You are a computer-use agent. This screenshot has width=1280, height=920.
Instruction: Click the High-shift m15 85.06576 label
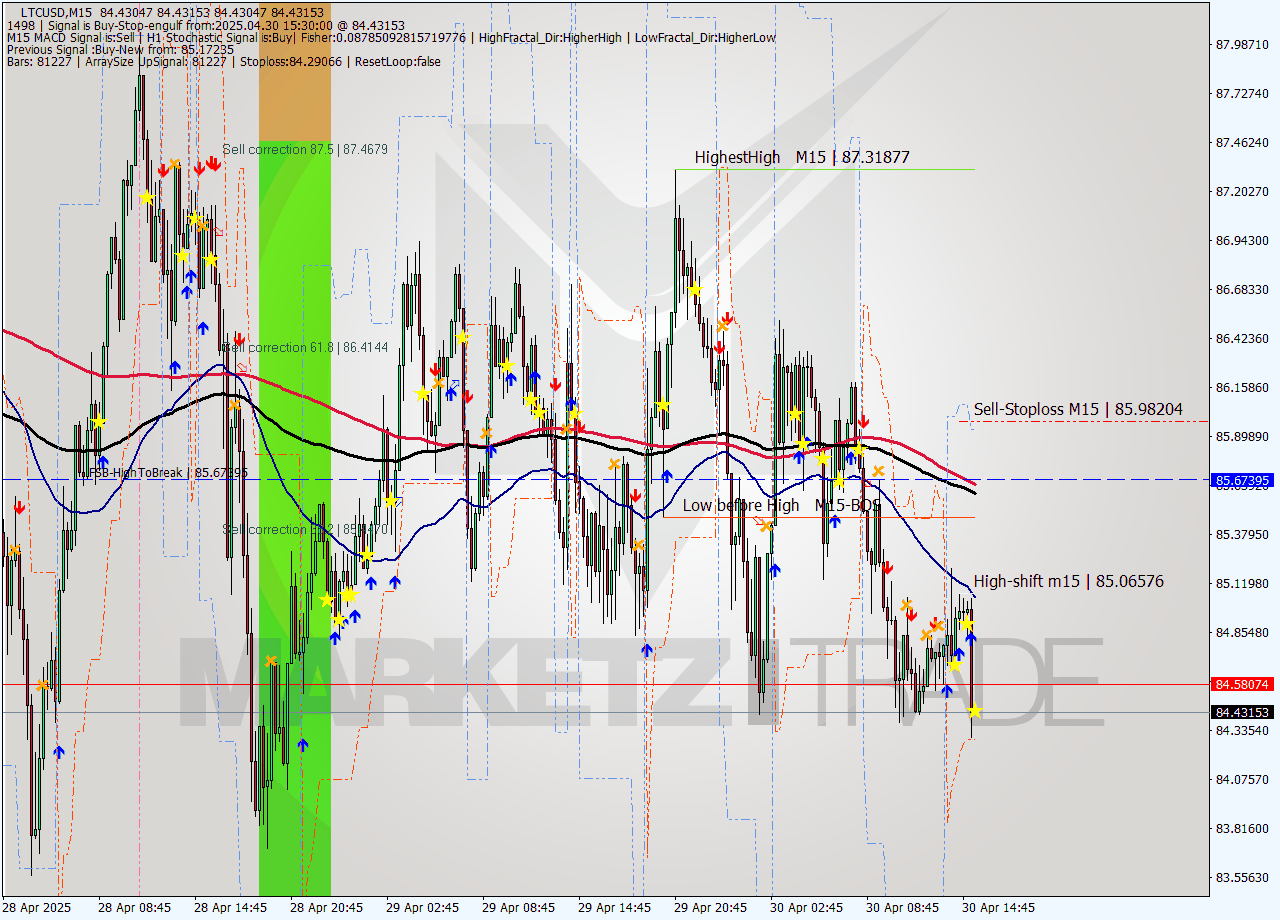(1069, 580)
